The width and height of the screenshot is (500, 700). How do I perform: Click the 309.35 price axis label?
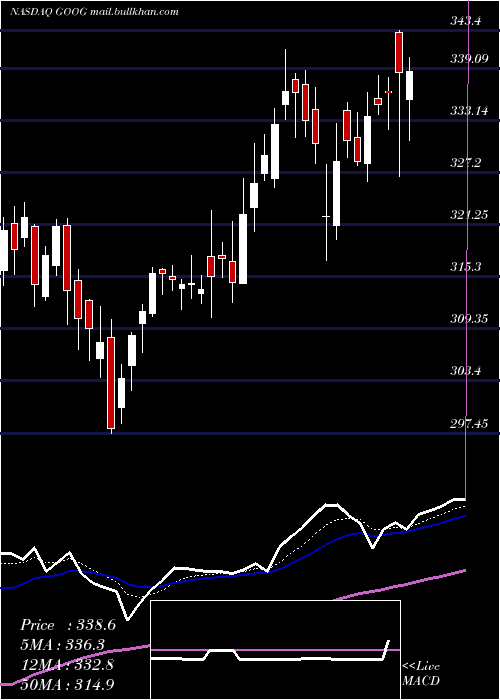[x=469, y=319]
